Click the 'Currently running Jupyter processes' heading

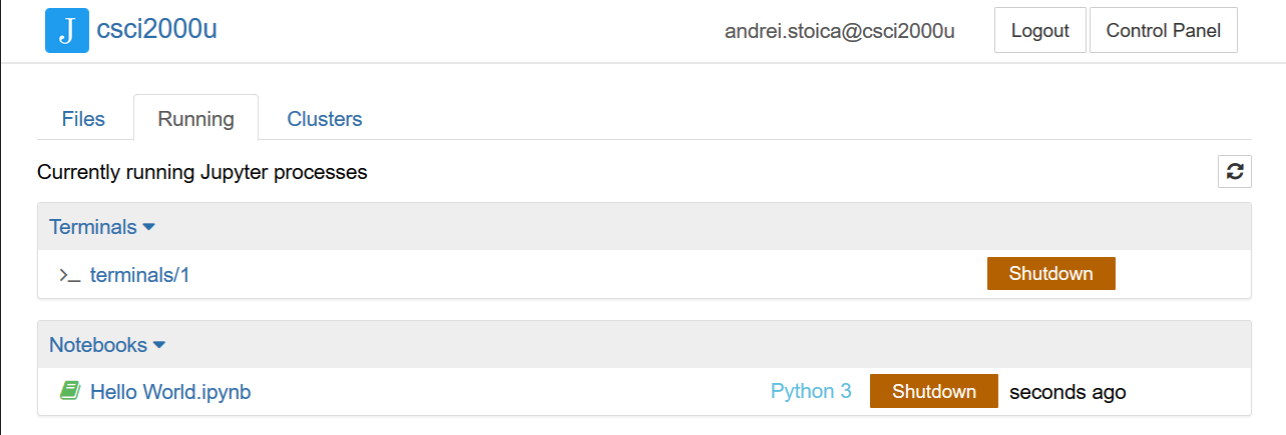click(x=202, y=172)
